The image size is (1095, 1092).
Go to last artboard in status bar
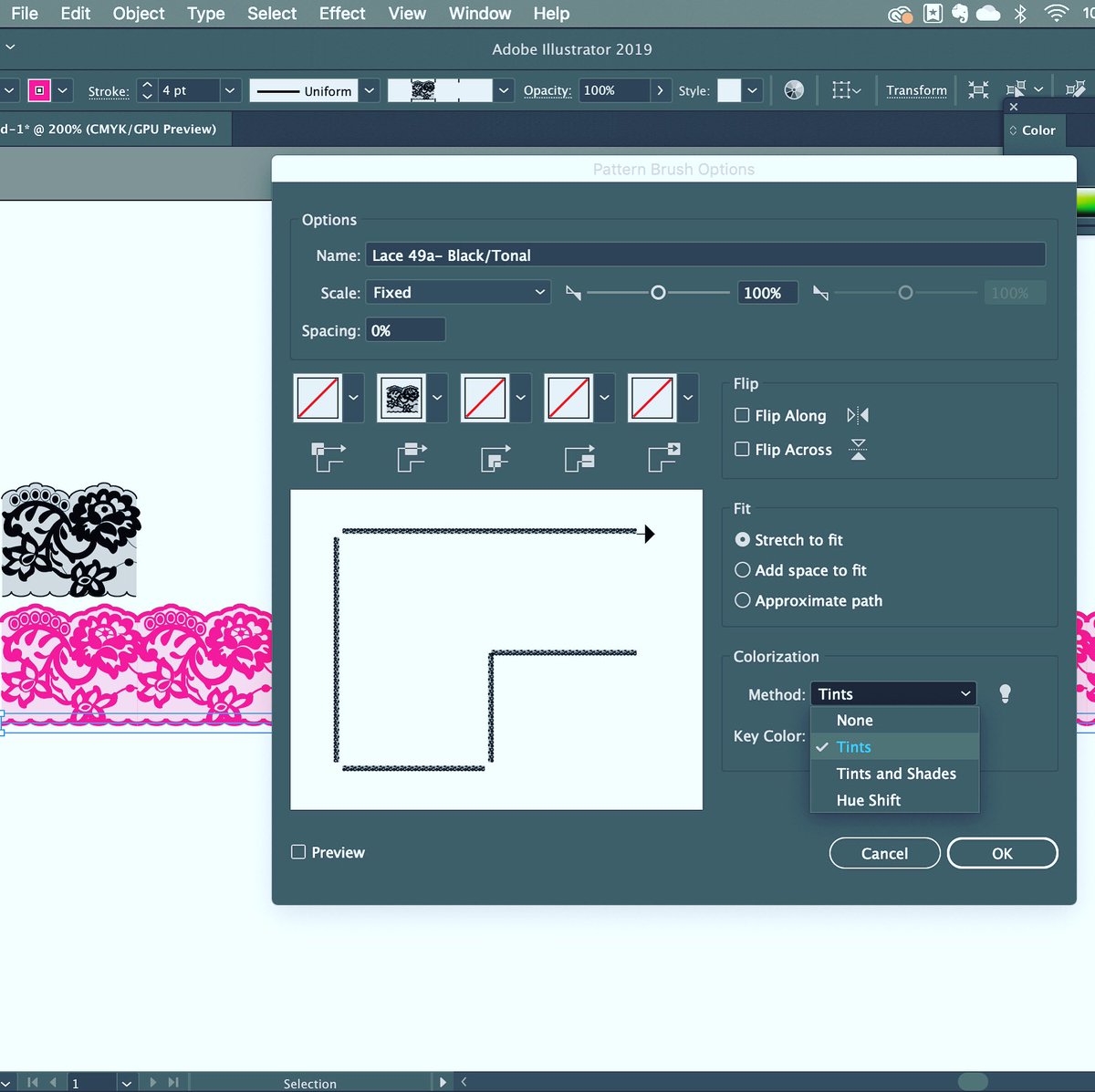pos(173,1083)
